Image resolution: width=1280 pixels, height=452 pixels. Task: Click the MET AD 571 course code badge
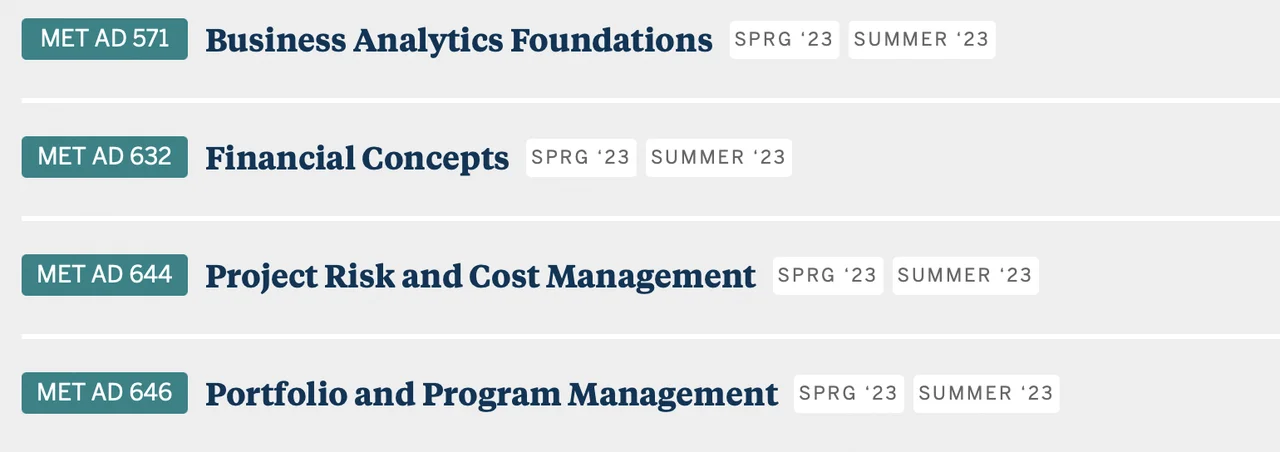pos(105,39)
